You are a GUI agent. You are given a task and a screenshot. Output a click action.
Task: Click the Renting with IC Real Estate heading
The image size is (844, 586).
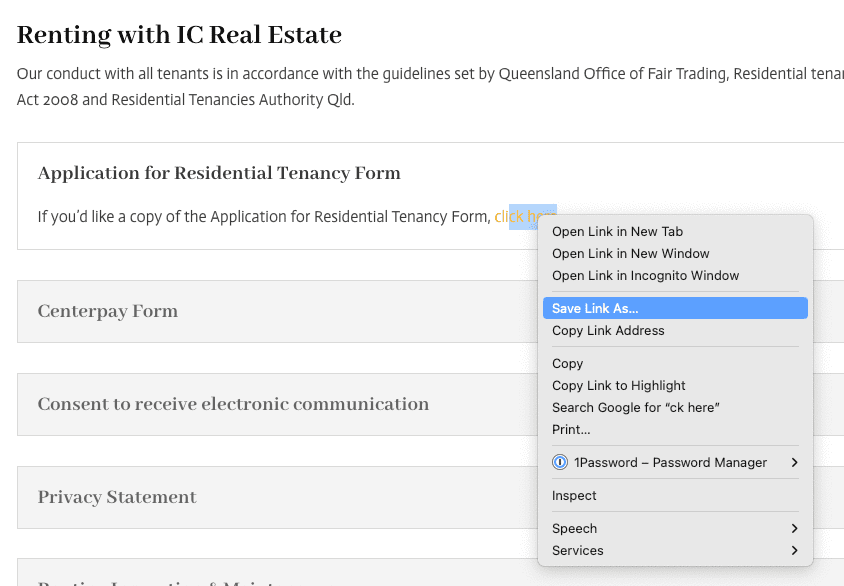[179, 36]
